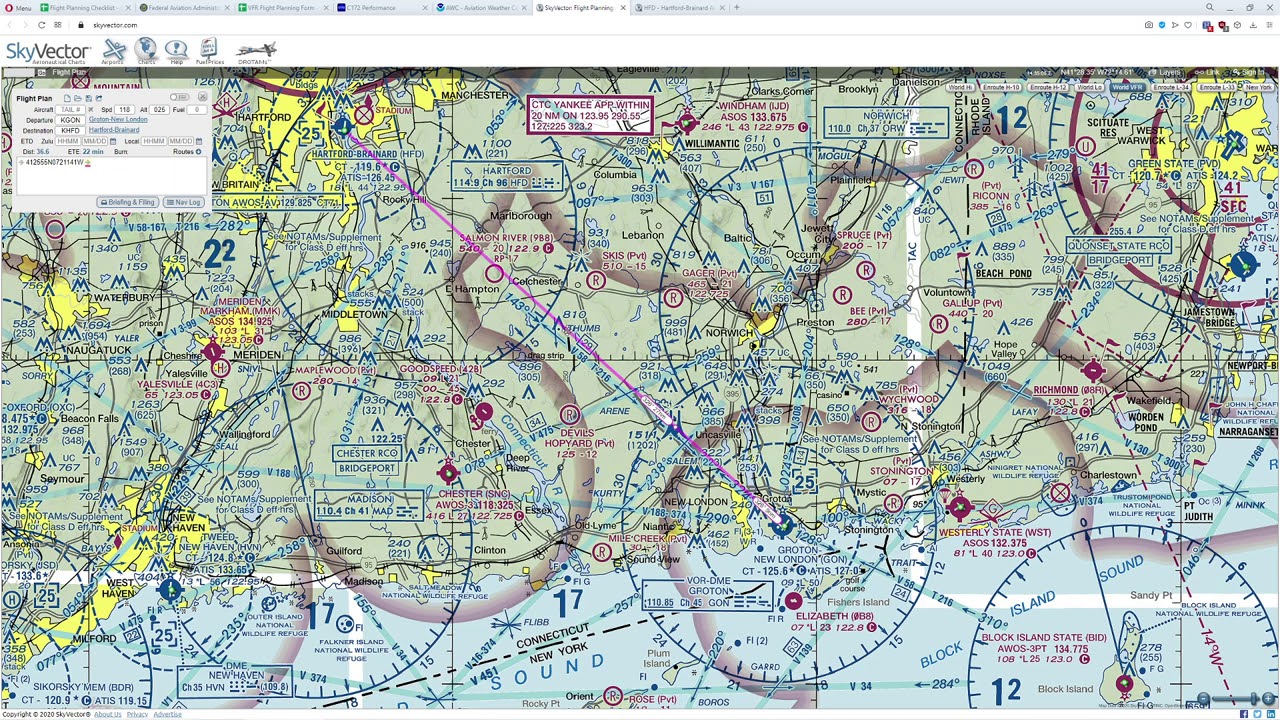1280x720 pixels.
Task: Click the Destination field KHFD
Action: pos(70,130)
